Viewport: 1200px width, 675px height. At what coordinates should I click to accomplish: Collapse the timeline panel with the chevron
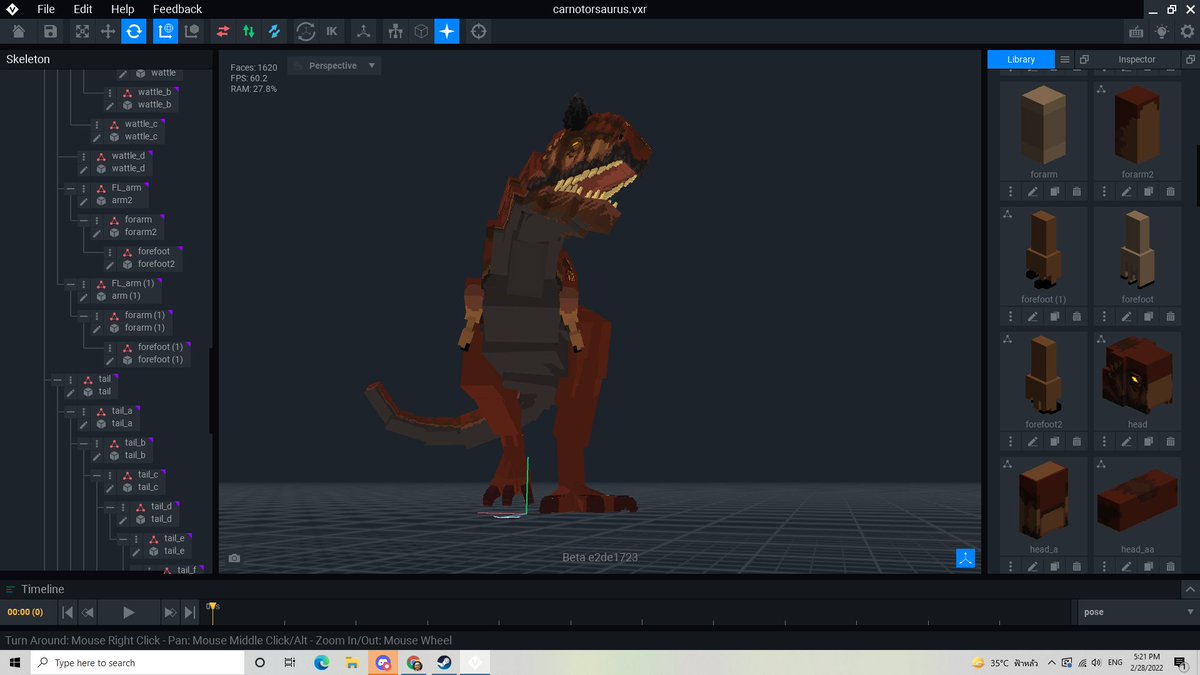tap(1189, 589)
